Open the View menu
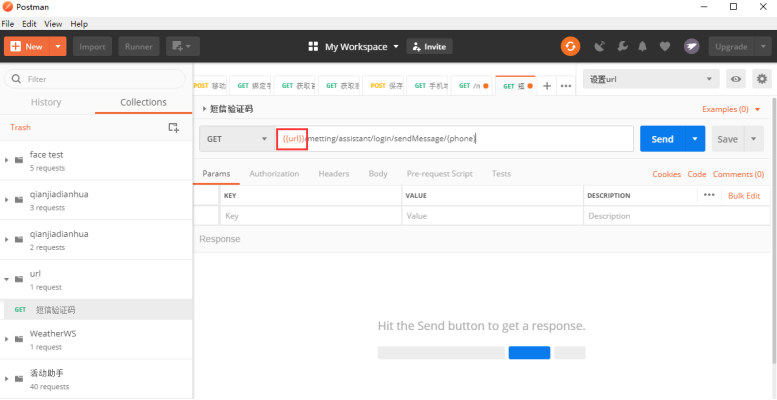This screenshot has width=777, height=400. point(53,24)
